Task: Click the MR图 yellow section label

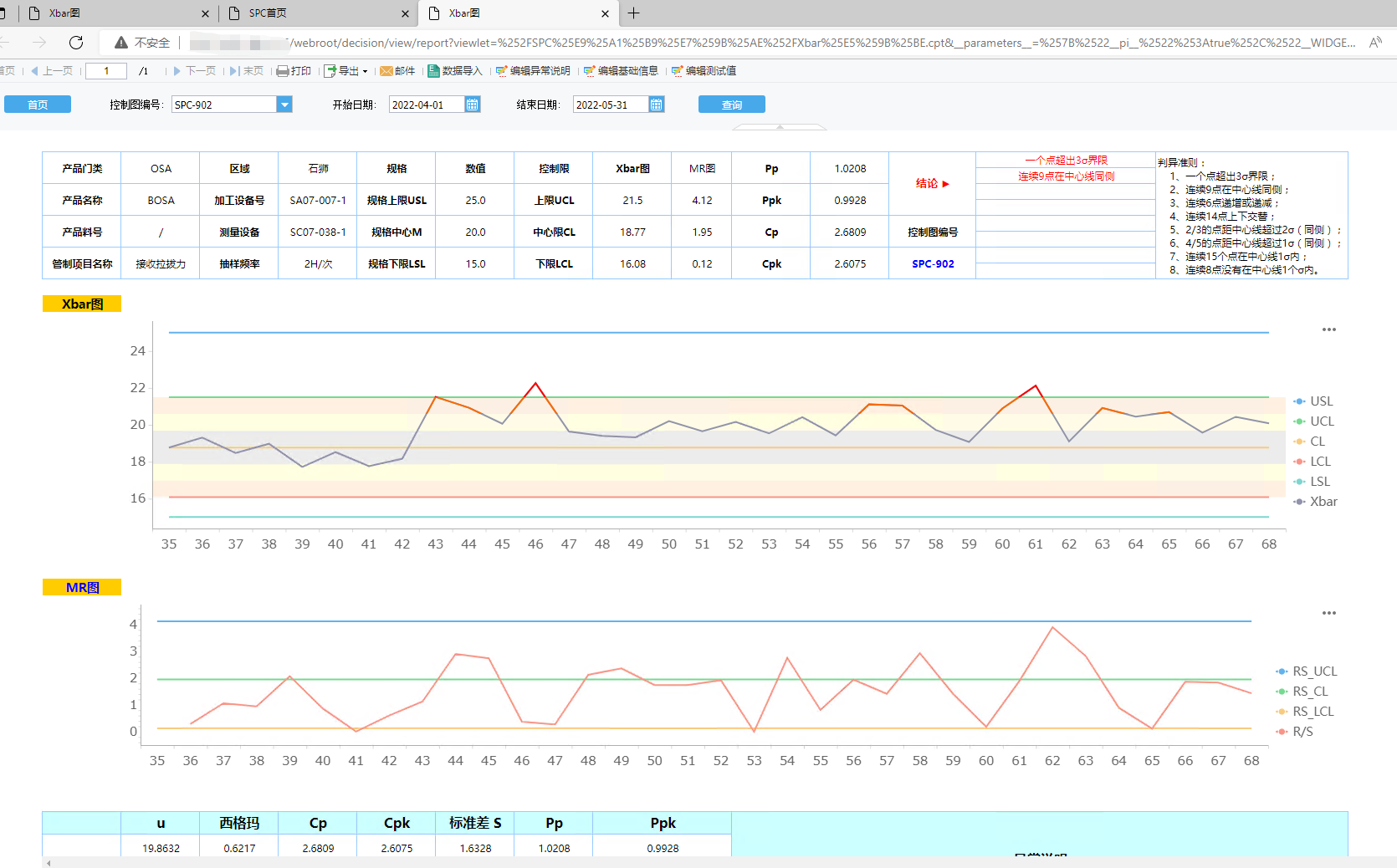Action: pyautogui.click(x=82, y=587)
